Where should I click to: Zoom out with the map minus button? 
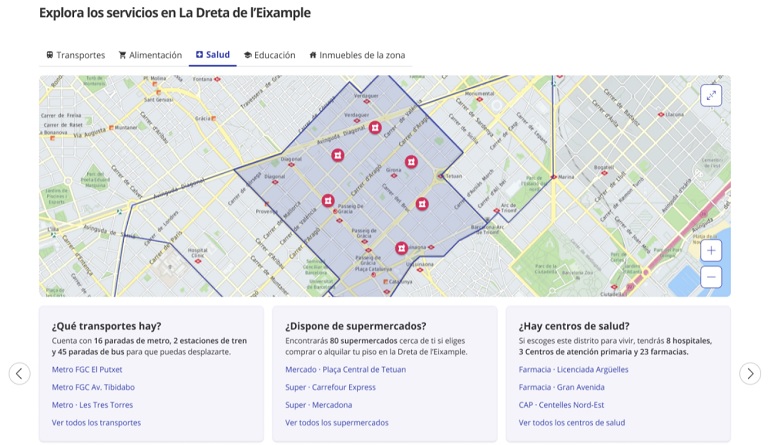(x=711, y=277)
